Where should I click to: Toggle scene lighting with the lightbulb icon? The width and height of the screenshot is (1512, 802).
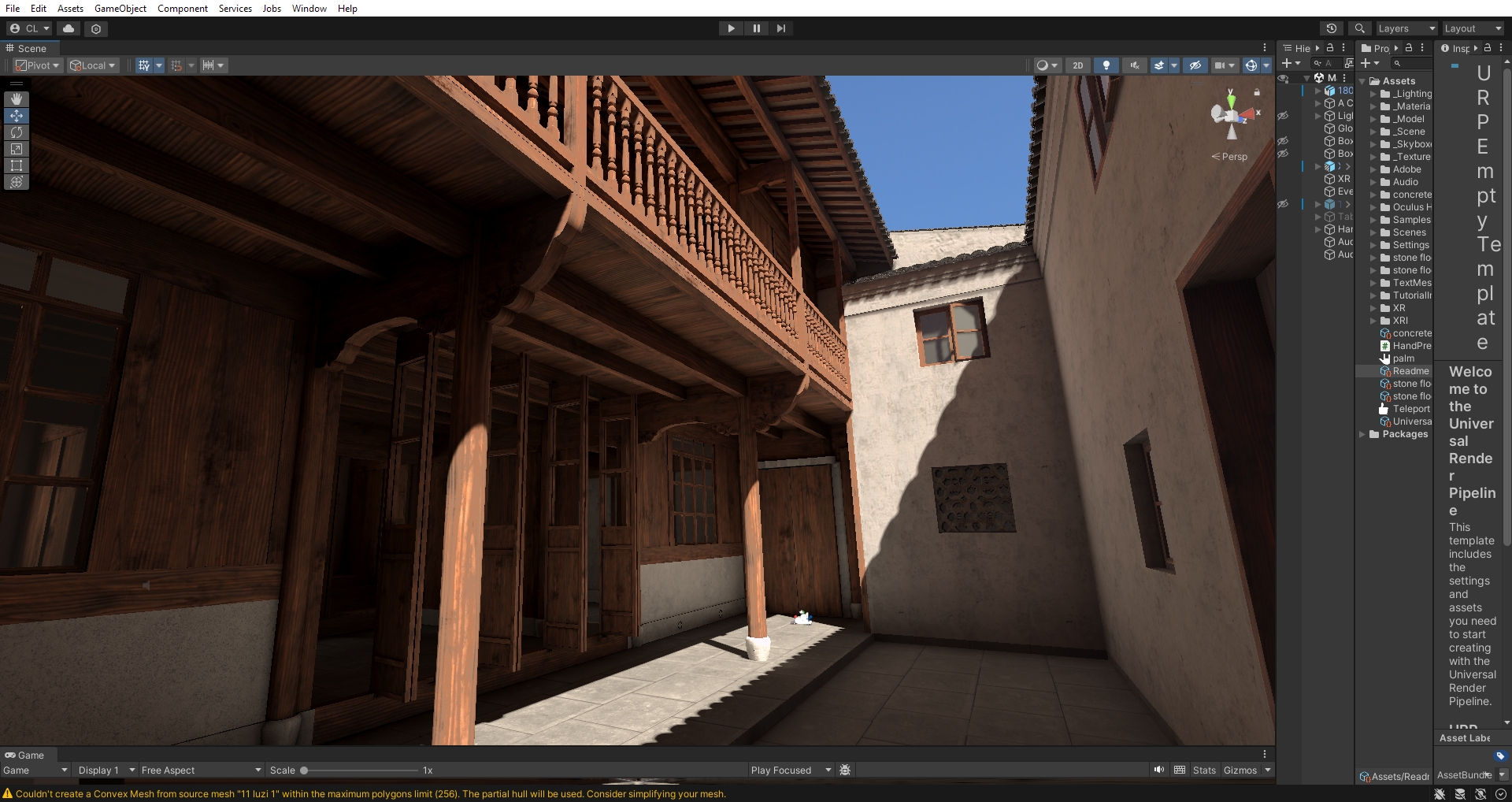point(1106,65)
